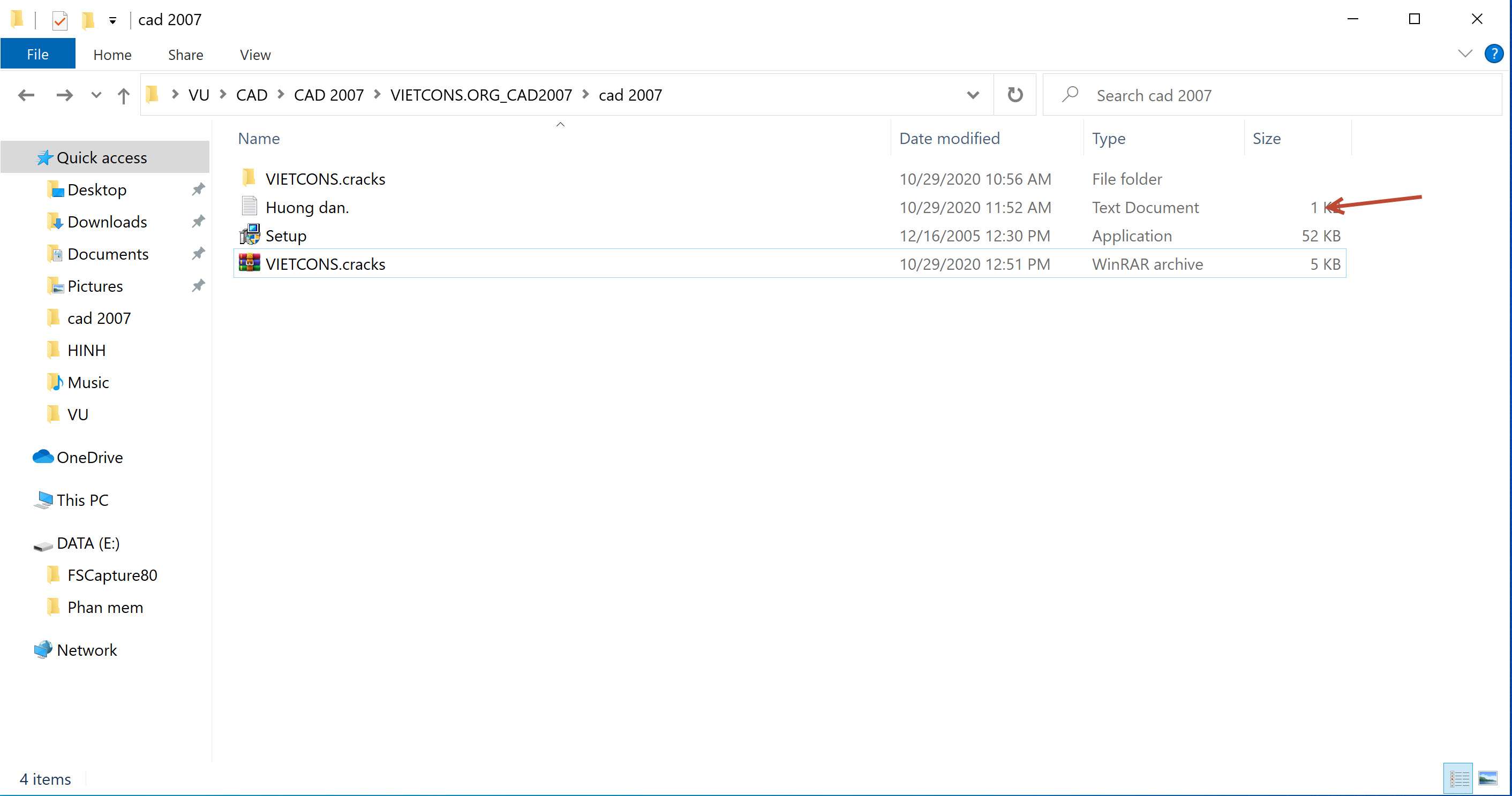Click the Up one level arrow
The height and width of the screenshot is (796, 1512).
[123, 95]
